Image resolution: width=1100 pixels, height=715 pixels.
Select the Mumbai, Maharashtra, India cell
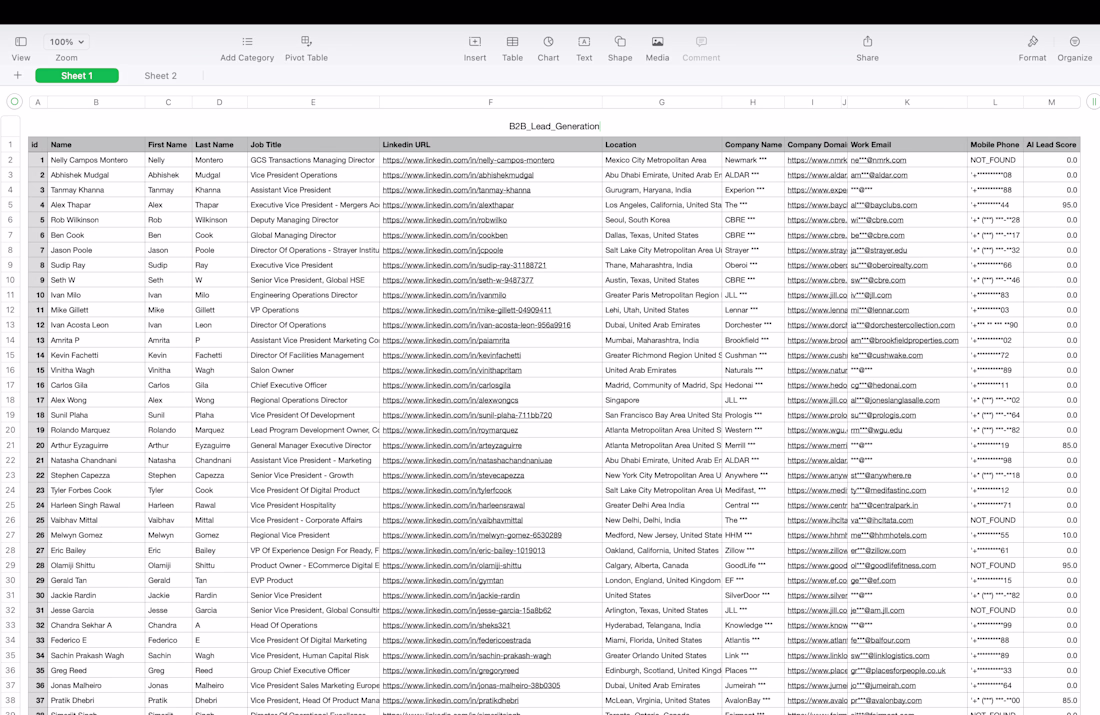click(662, 340)
